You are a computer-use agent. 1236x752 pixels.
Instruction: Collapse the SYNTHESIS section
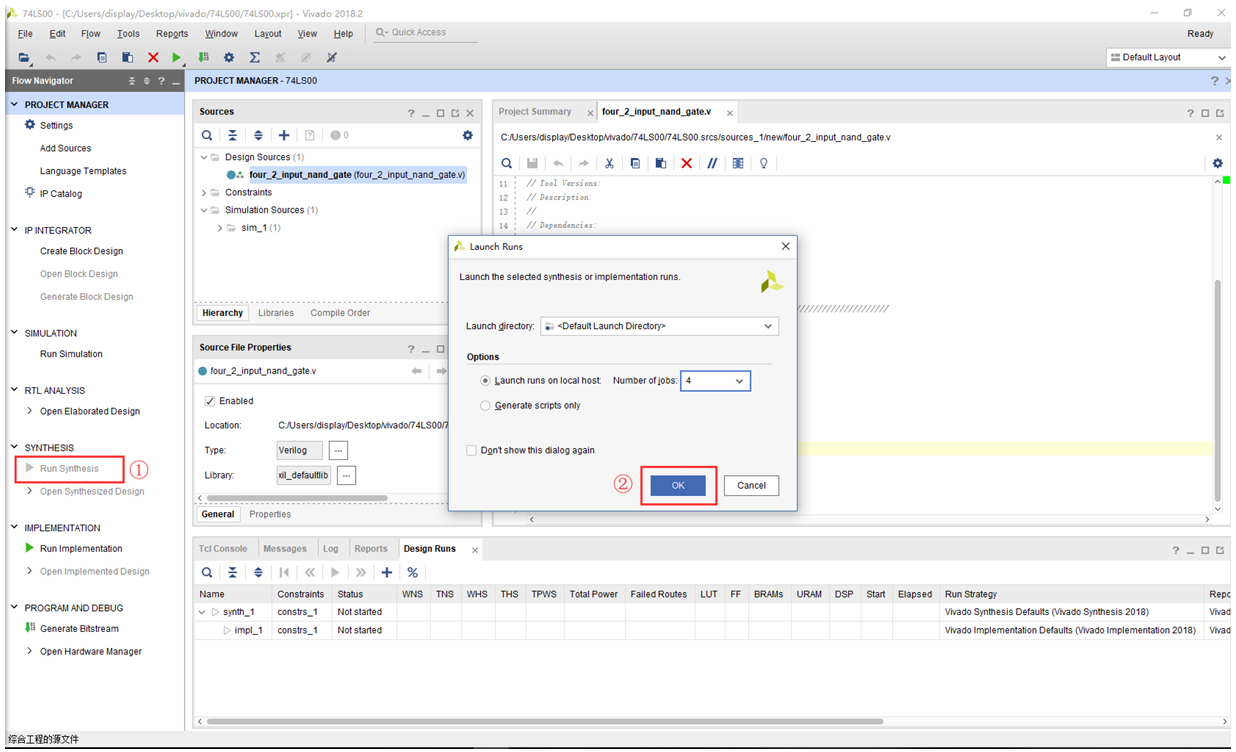pos(14,447)
